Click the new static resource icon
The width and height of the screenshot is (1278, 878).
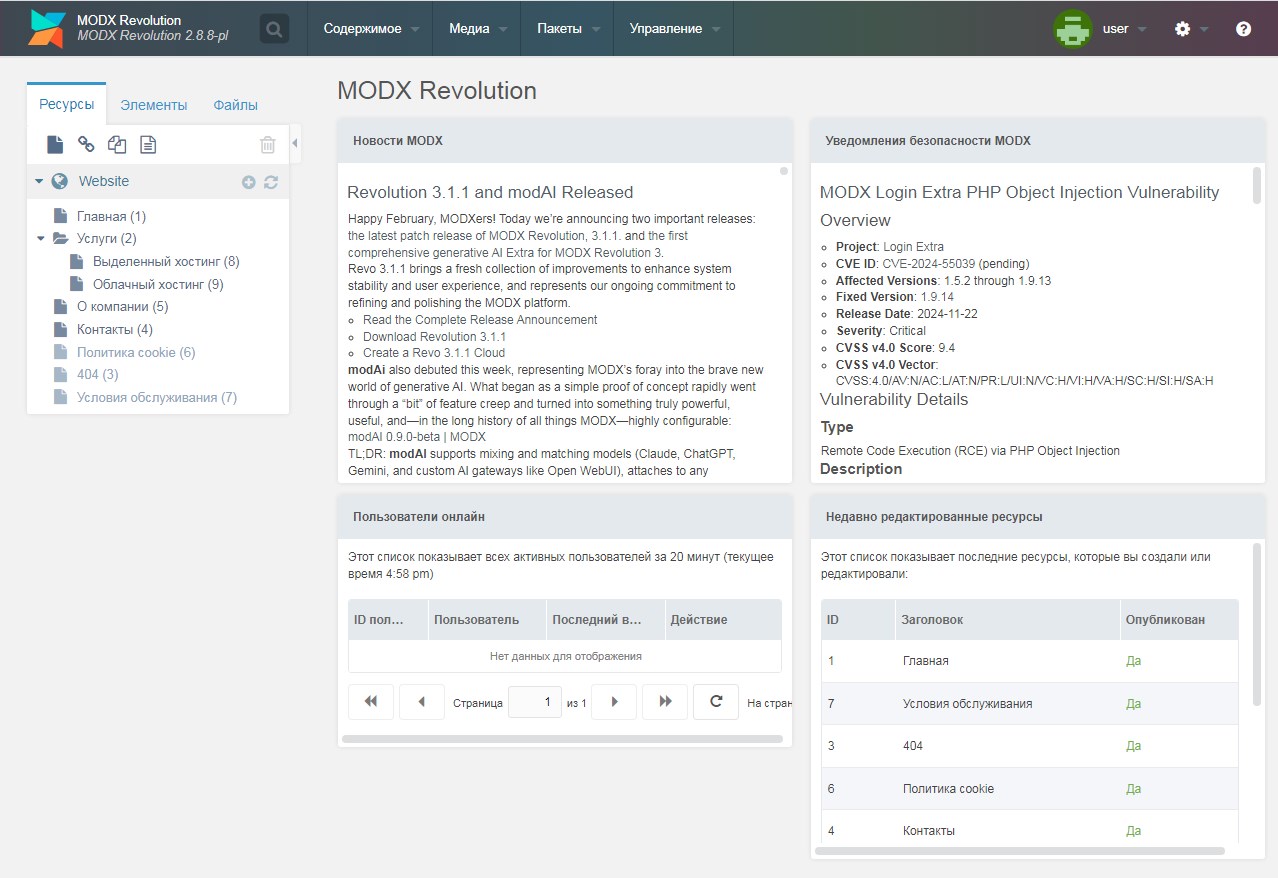click(x=148, y=145)
